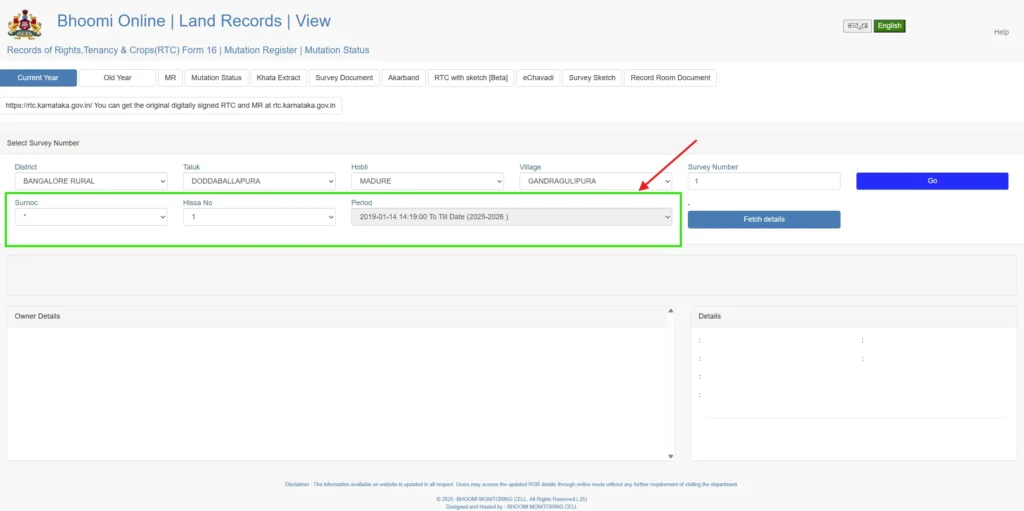
Task: Open the RTC with sketch [Beta] tab
Action: [x=471, y=78]
